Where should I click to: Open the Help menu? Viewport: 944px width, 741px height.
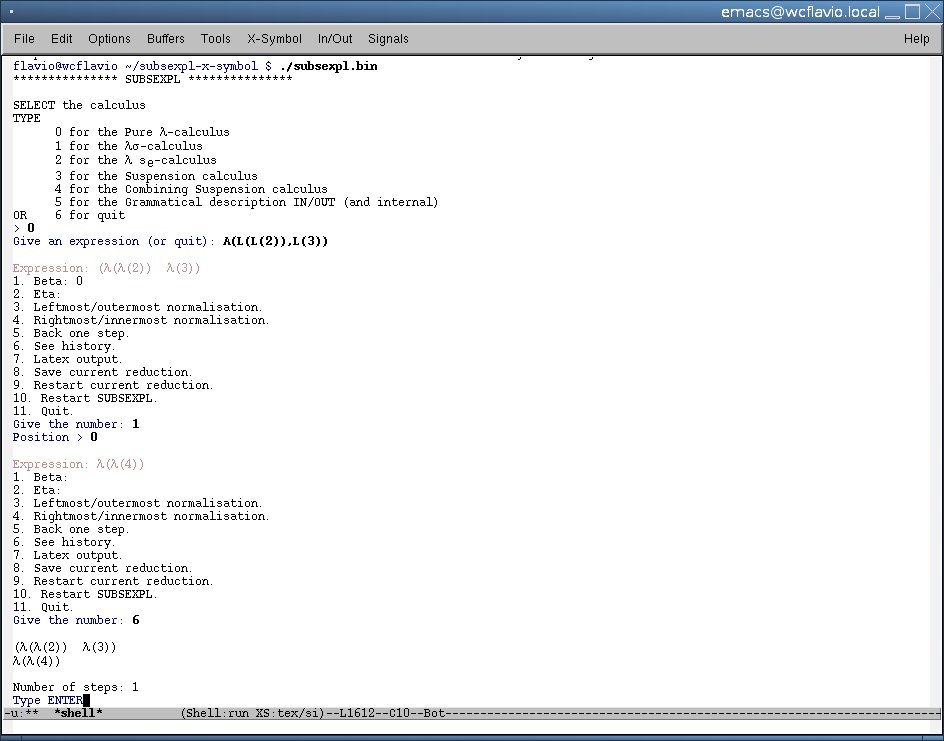[x=916, y=39]
